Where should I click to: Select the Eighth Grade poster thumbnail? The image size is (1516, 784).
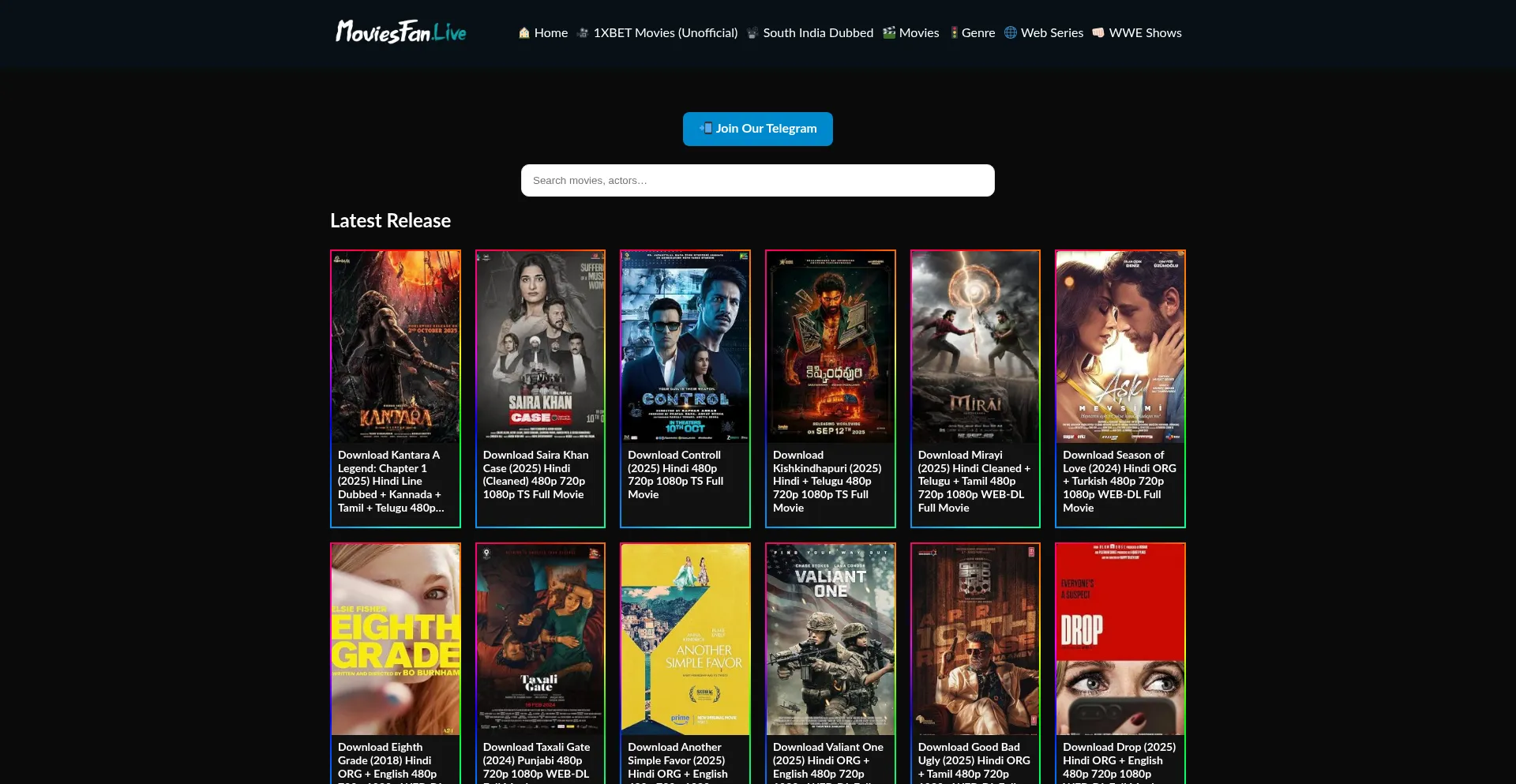coord(396,639)
